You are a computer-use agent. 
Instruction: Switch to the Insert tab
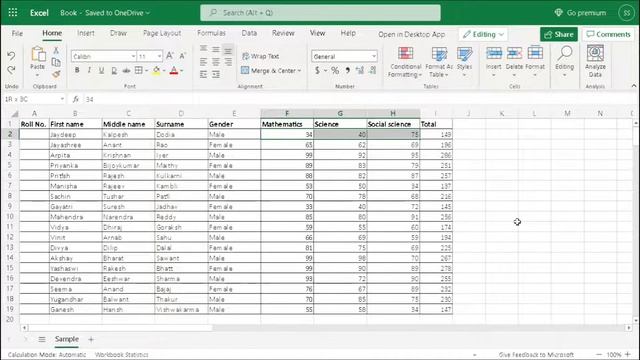pyautogui.click(x=86, y=33)
